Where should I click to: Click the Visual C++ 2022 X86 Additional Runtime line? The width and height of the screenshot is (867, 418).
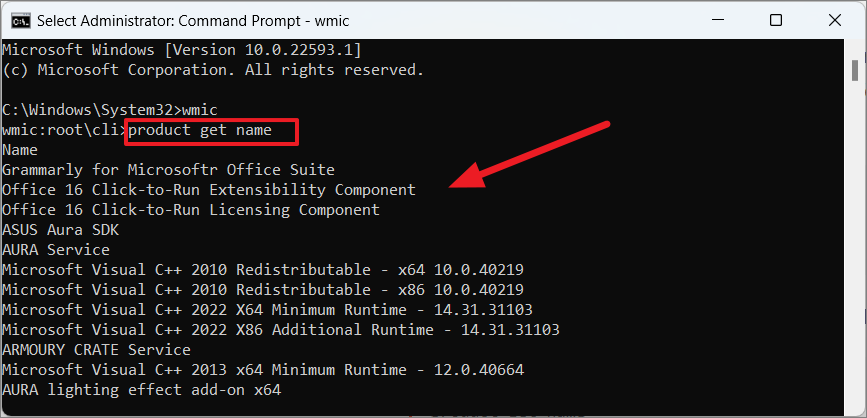[x=280, y=330]
